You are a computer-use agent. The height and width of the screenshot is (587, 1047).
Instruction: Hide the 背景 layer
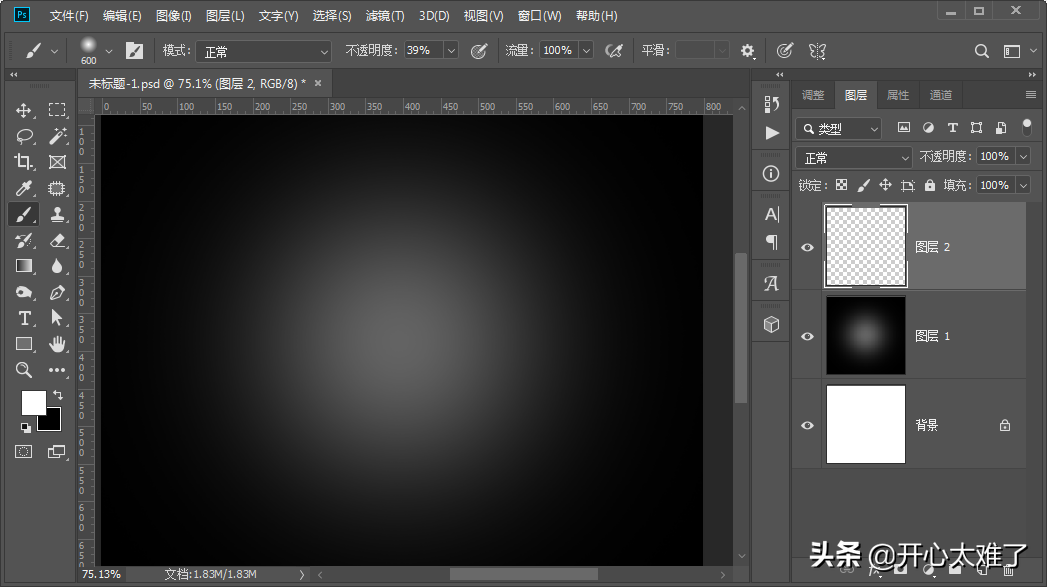tap(808, 425)
